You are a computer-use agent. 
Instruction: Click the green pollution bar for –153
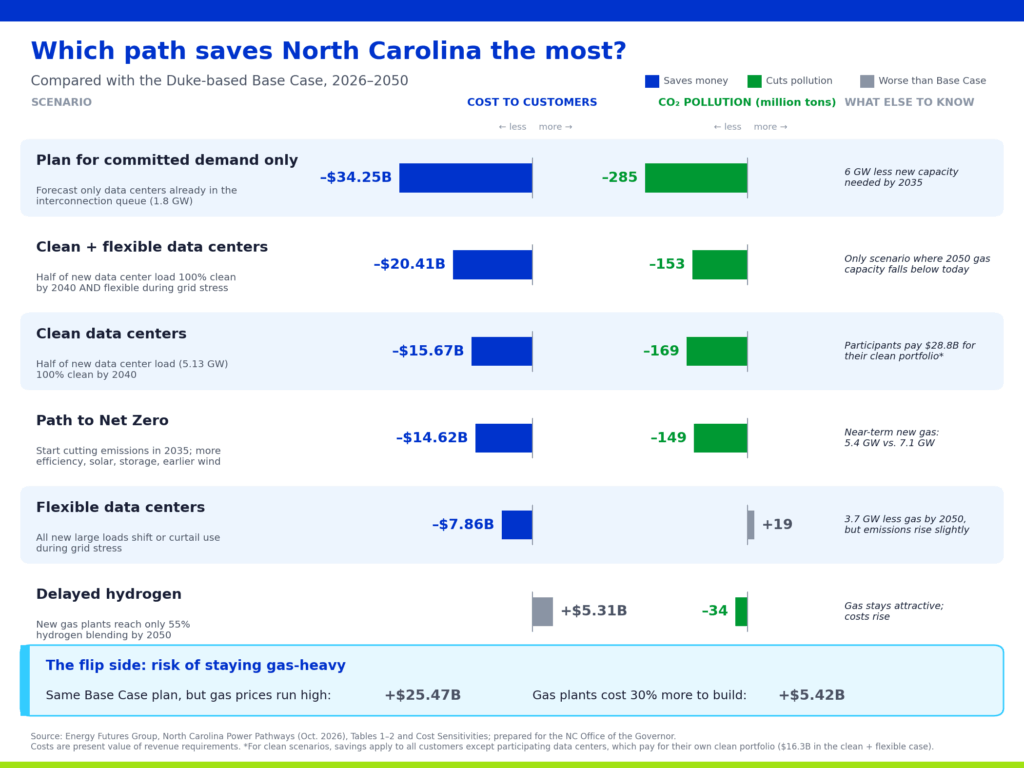[x=720, y=264]
